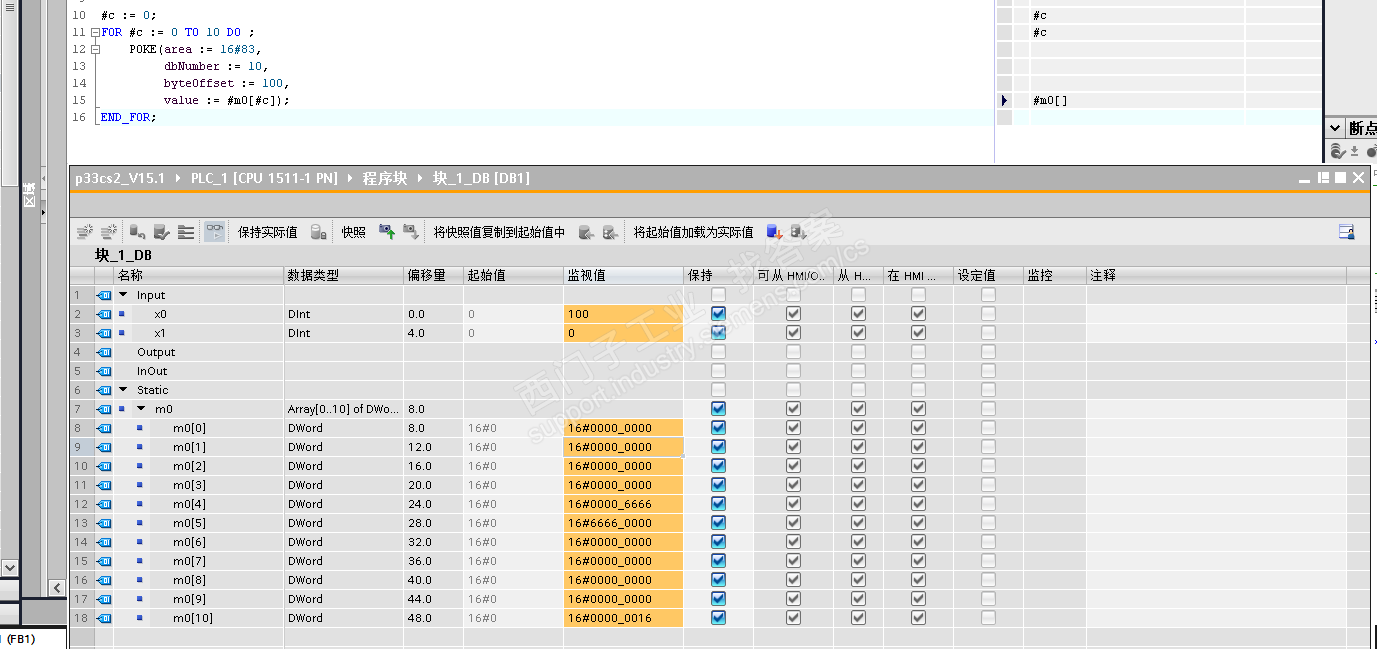
Task: Click the tag icon in the Input row
Action: (x=104, y=295)
